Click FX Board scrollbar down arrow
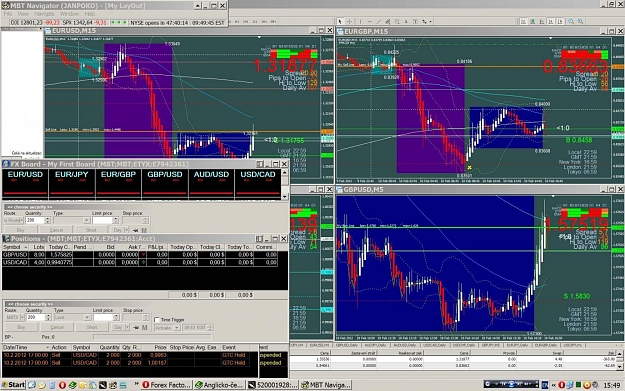The image size is (625, 391). (x=285, y=196)
